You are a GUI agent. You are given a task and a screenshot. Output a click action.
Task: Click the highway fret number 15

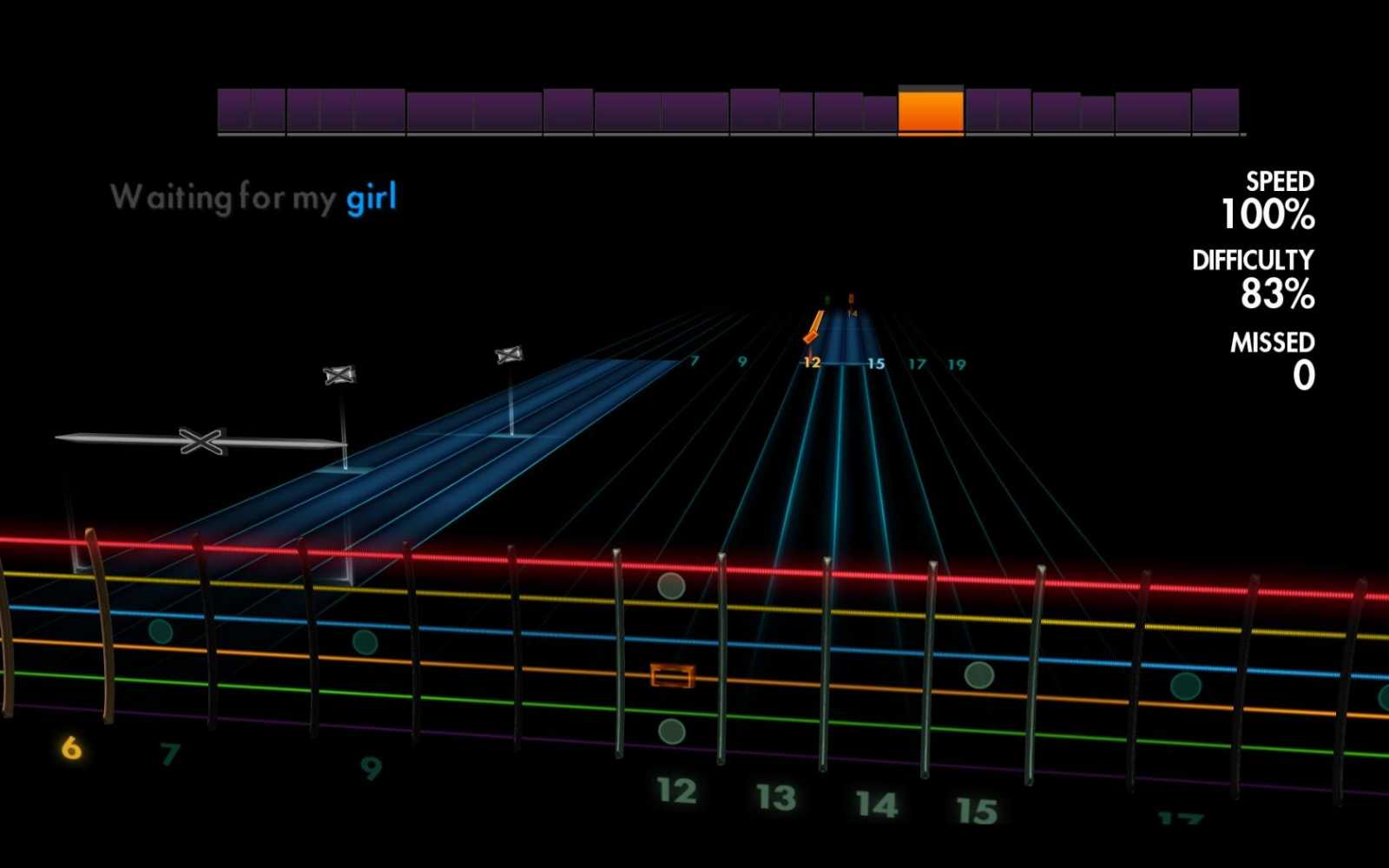[876, 363]
